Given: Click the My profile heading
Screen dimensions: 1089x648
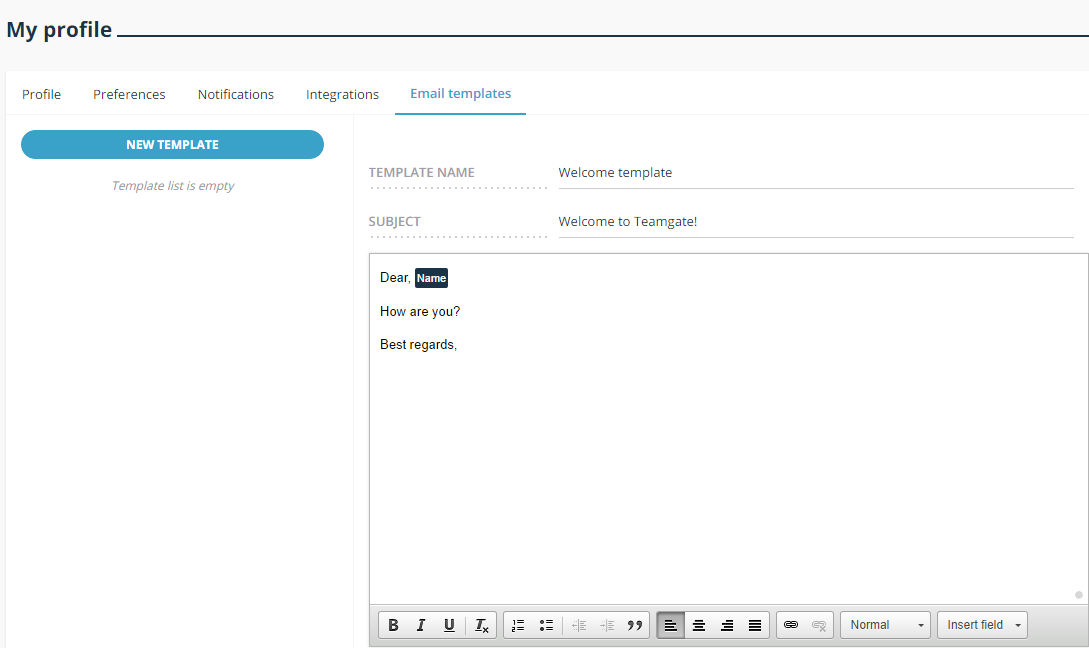Looking at the screenshot, I should click(x=59, y=30).
